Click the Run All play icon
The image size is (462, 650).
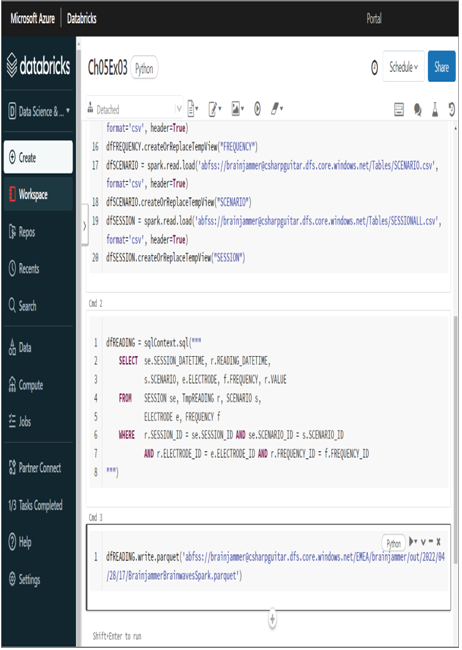tap(257, 109)
